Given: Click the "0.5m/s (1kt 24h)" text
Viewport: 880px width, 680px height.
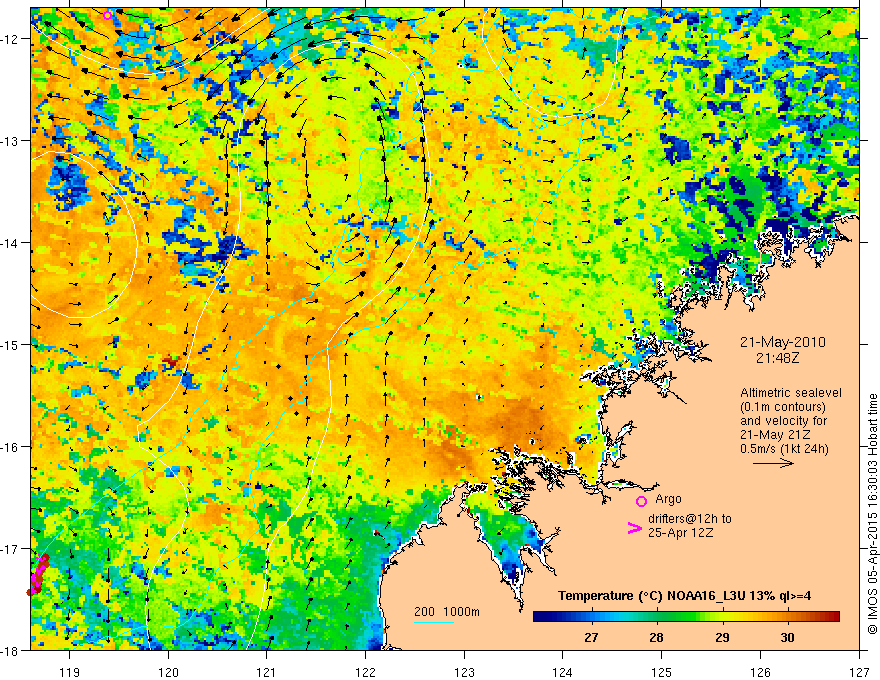Looking at the screenshot, I should (x=785, y=449).
